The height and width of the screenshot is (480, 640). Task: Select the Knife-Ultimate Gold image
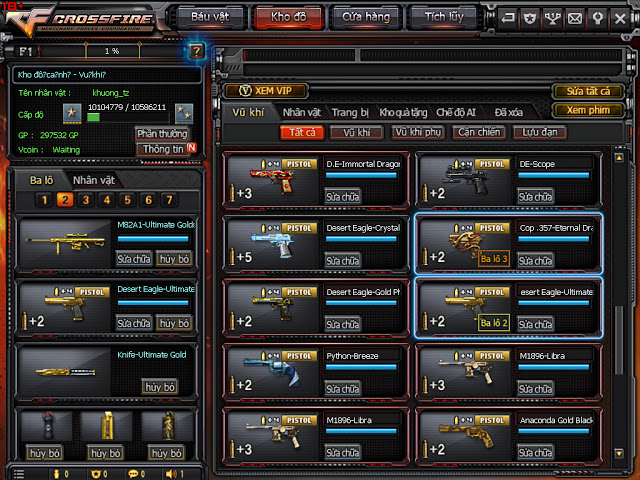click(65, 372)
